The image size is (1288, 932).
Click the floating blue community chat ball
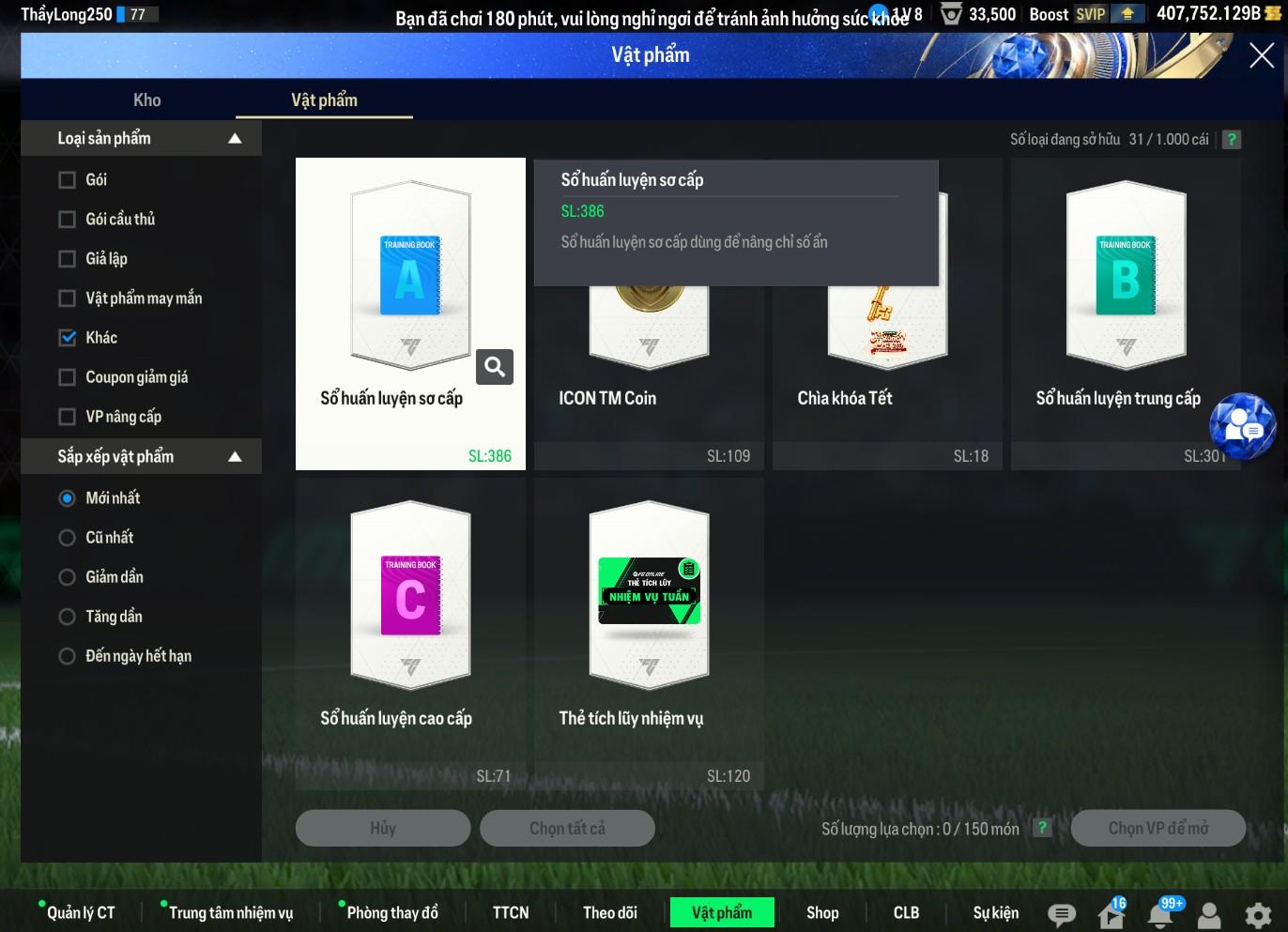pyautogui.click(x=1242, y=426)
